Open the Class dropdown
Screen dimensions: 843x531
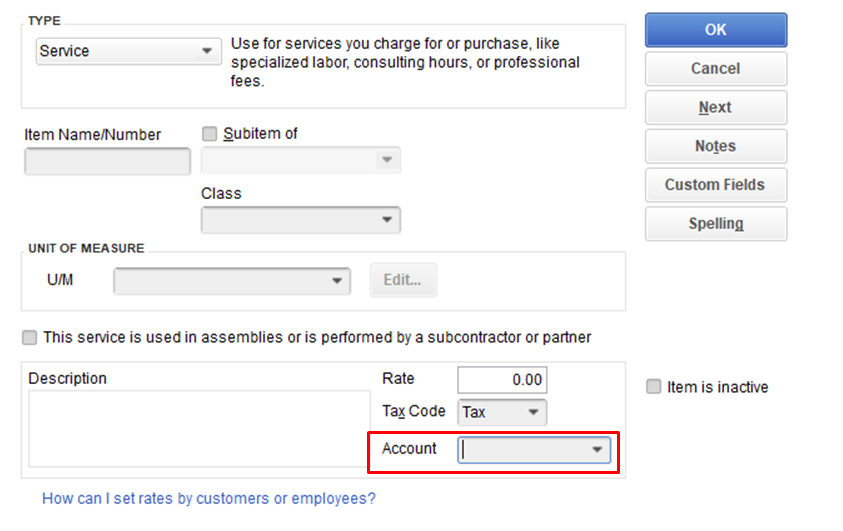[386, 220]
